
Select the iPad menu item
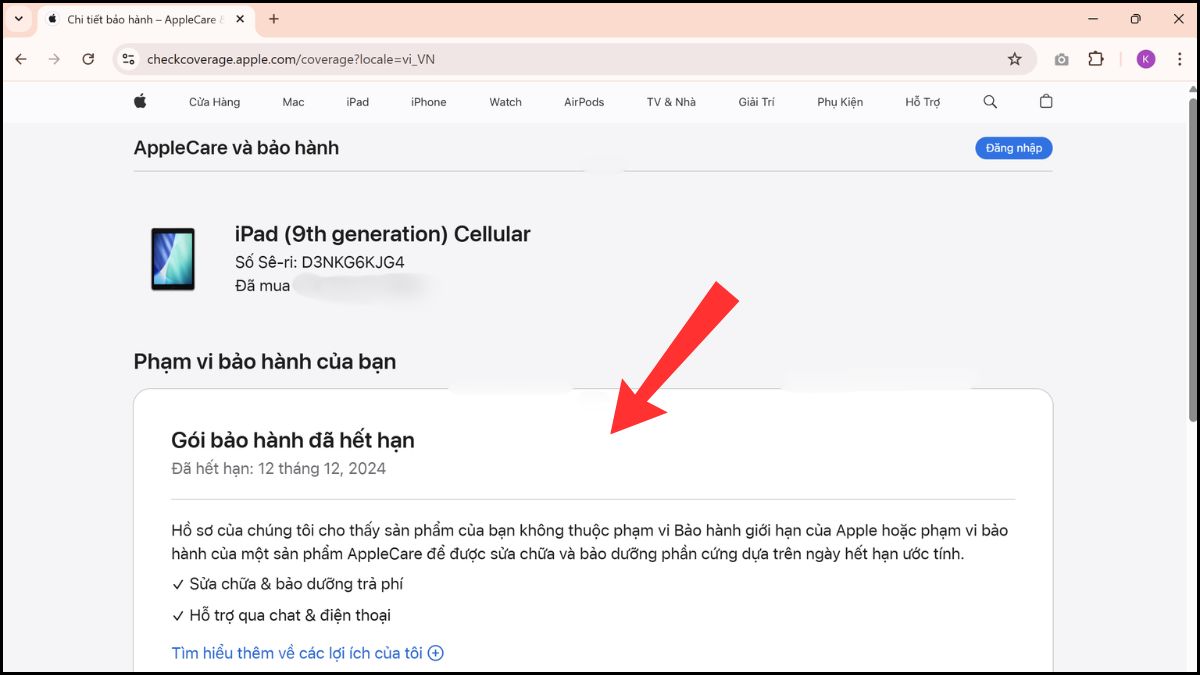tap(357, 101)
